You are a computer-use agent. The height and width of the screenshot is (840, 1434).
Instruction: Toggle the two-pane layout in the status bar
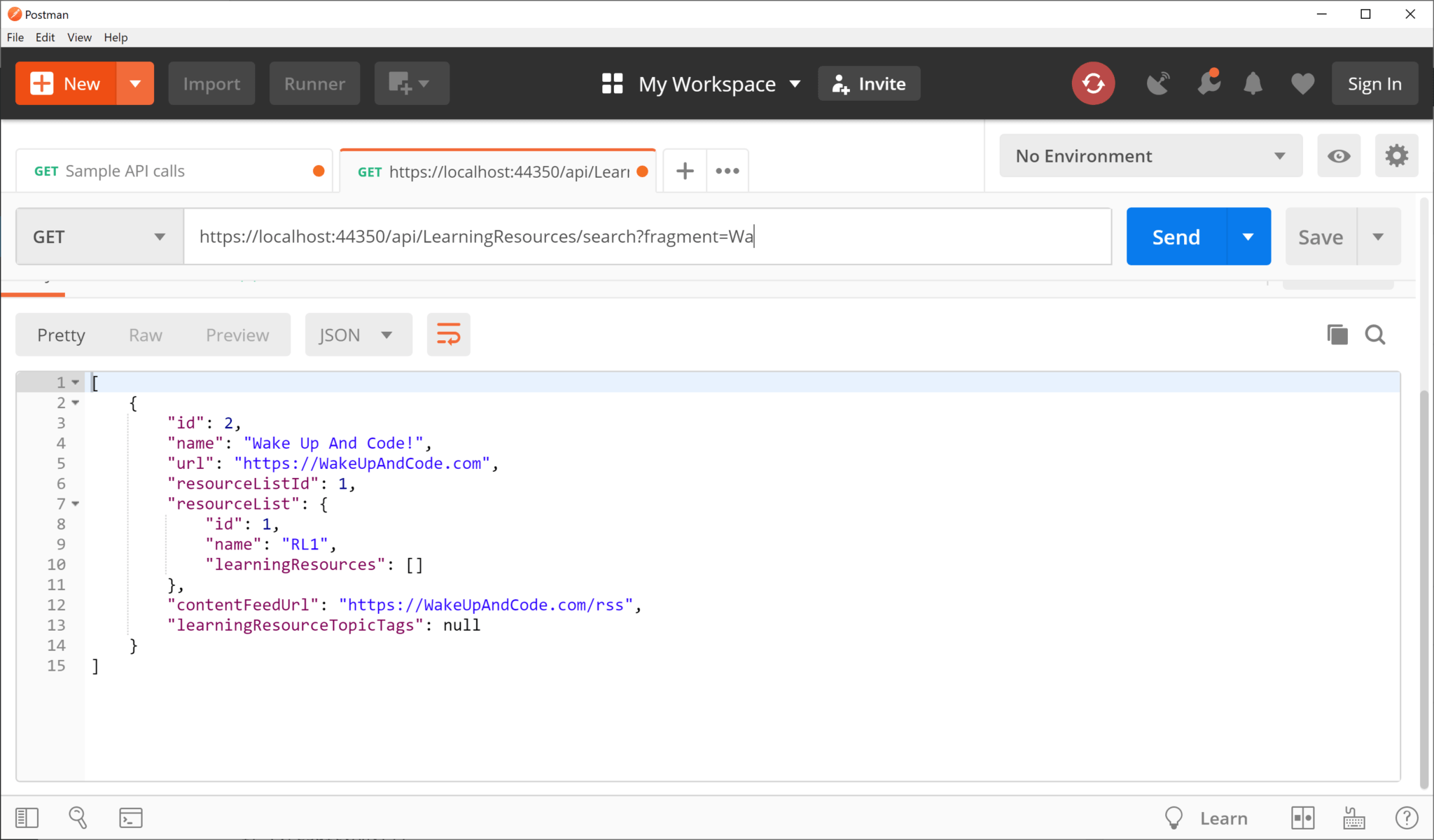coord(1304,817)
